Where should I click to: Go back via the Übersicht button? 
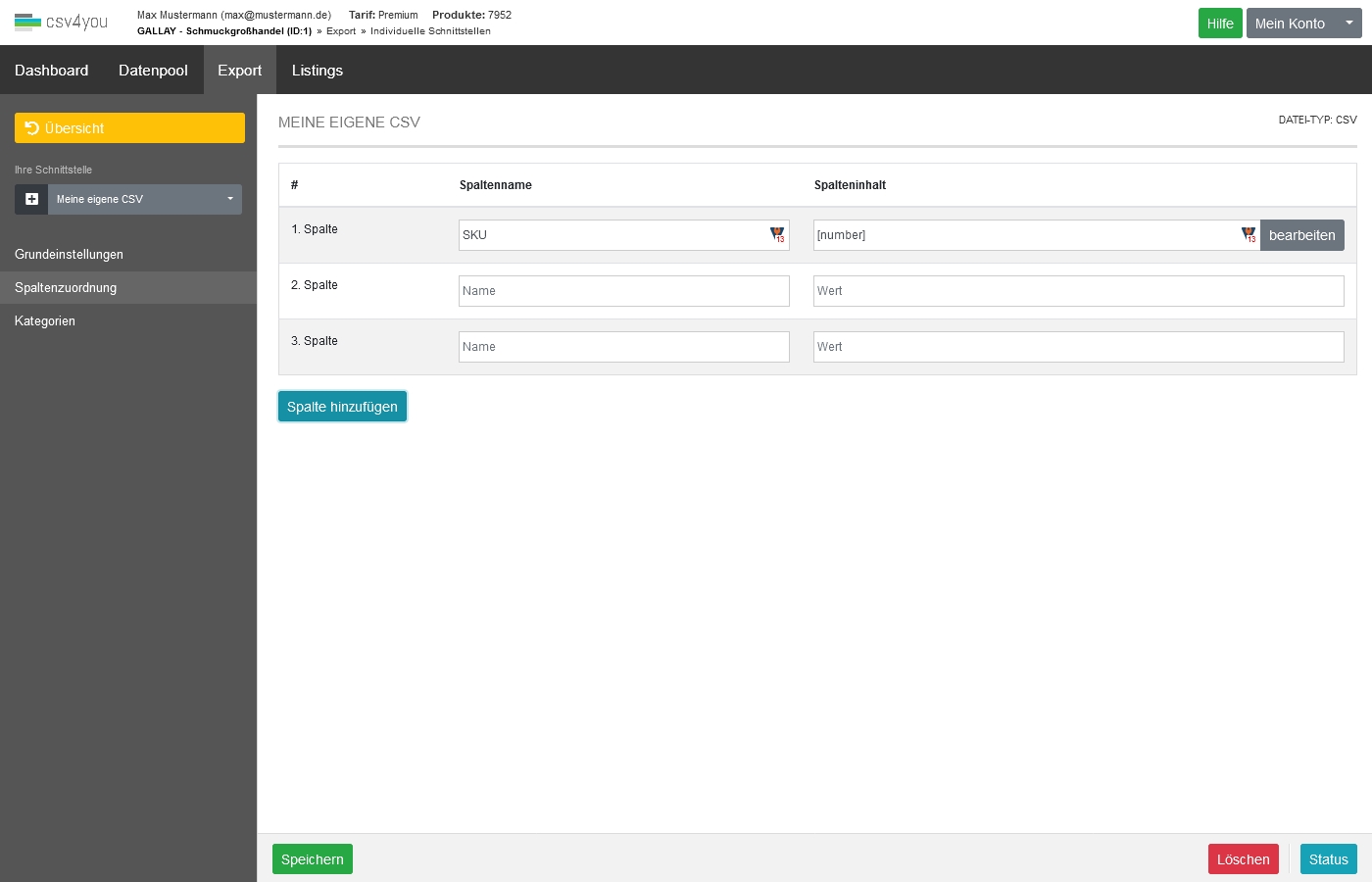click(x=129, y=128)
